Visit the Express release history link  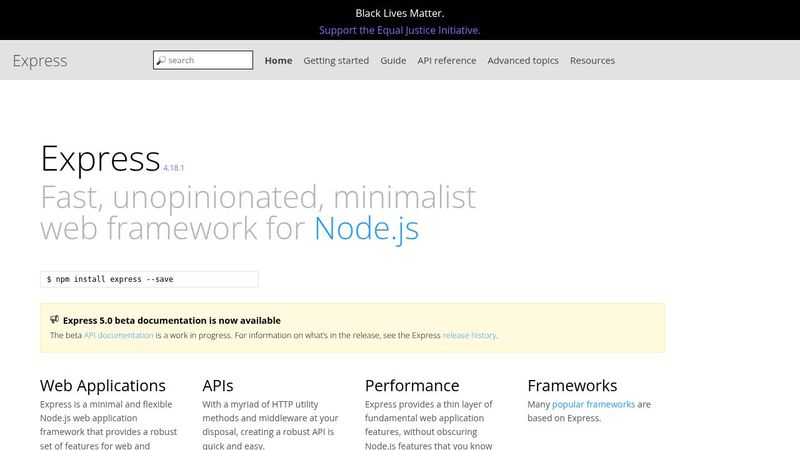pyautogui.click(x=469, y=336)
